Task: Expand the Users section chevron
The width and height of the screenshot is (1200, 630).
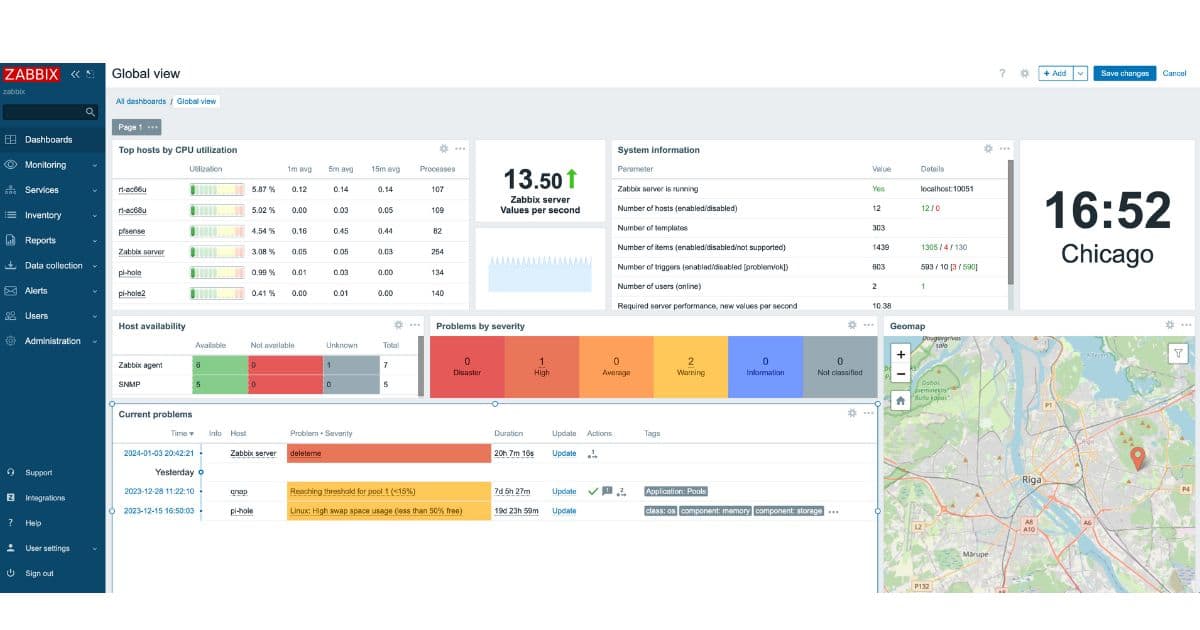Action: pyautogui.click(x=95, y=316)
